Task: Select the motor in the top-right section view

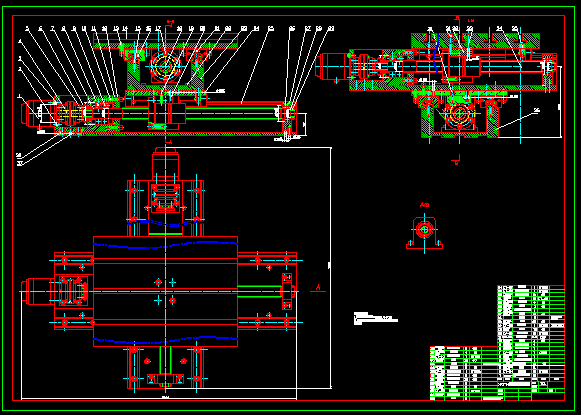Action: (332, 66)
